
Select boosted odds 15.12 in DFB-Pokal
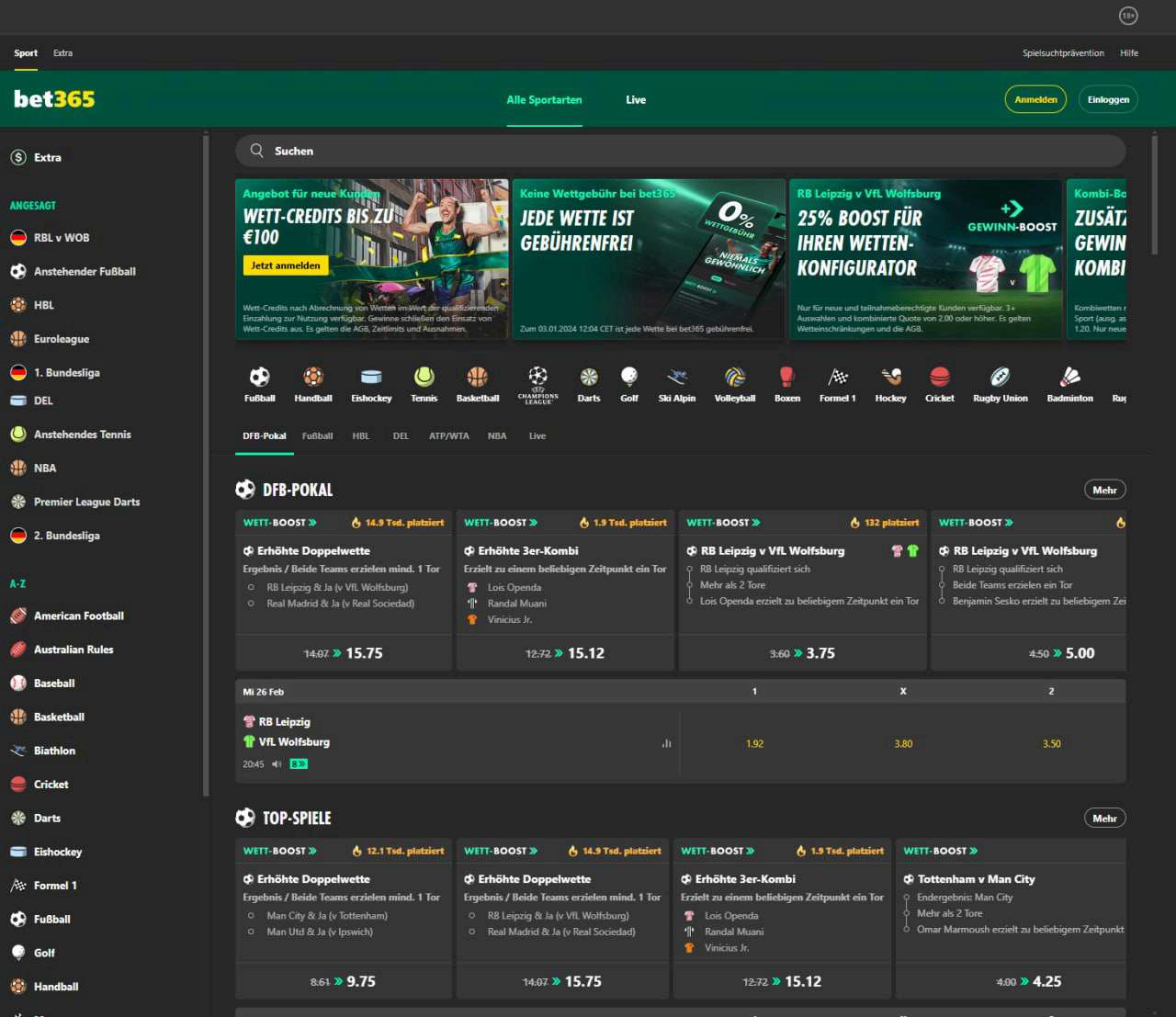click(x=565, y=653)
